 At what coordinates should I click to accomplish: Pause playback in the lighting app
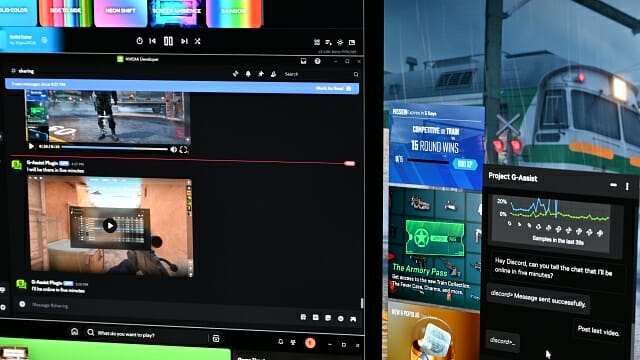168,41
